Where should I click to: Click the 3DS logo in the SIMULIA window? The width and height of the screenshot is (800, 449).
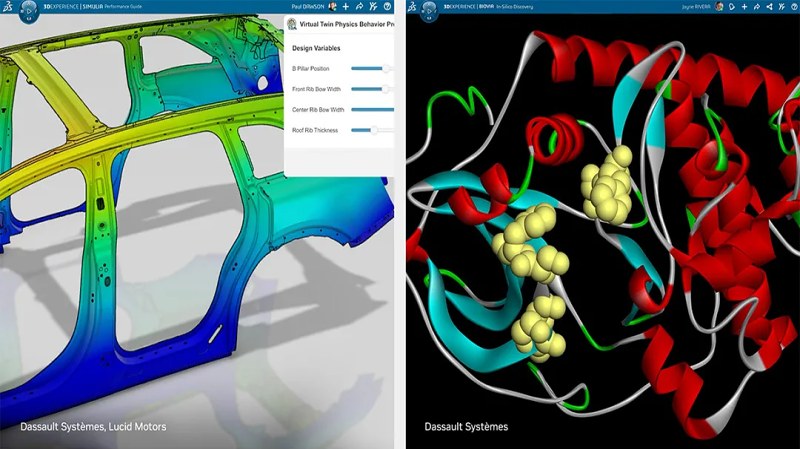click(x=7, y=7)
